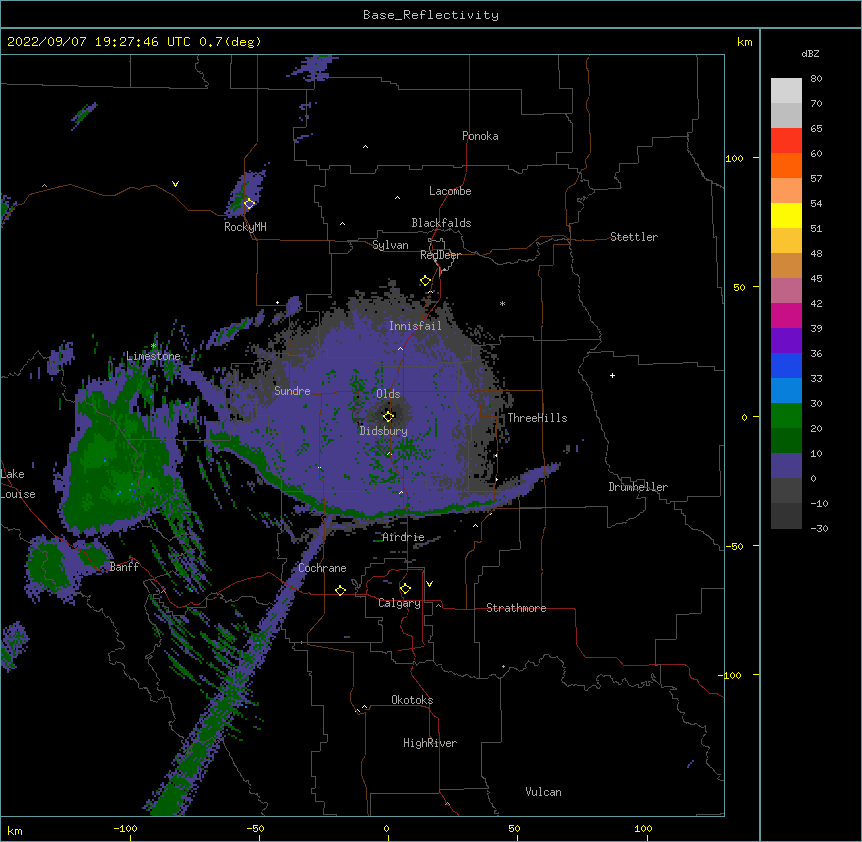Click the radar site diamond between Olds and Didsbury
Viewport: 862px width, 842px height.
pyautogui.click(x=388, y=416)
